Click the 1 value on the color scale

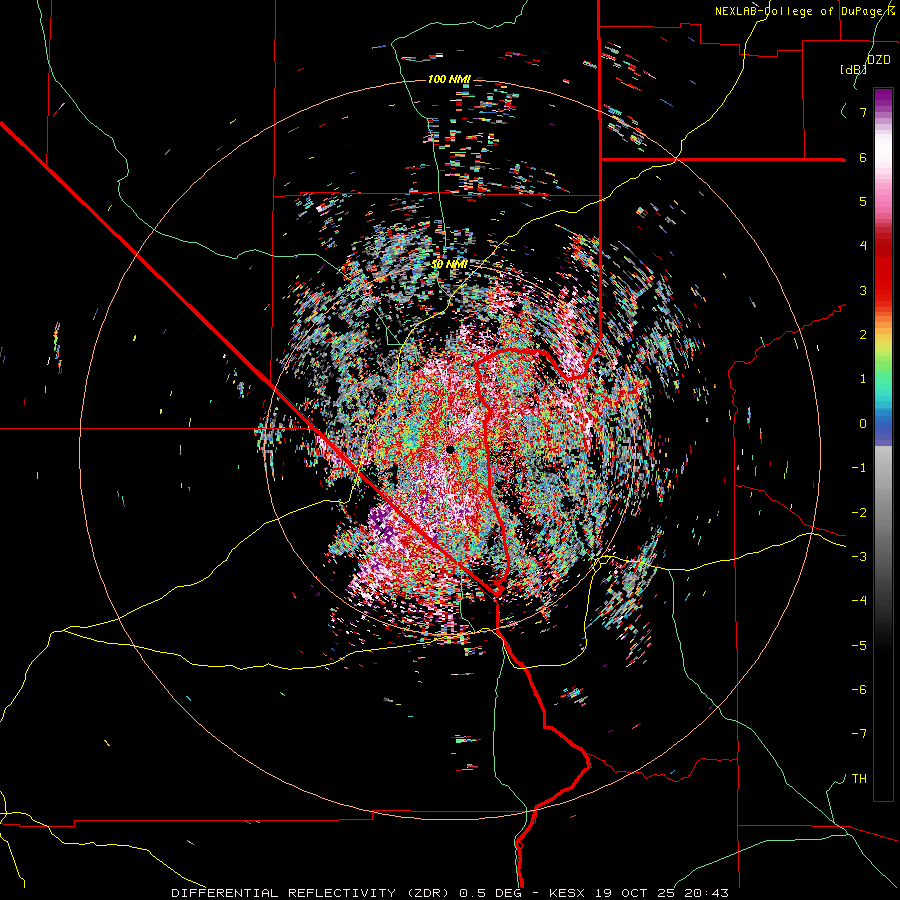[x=863, y=379]
